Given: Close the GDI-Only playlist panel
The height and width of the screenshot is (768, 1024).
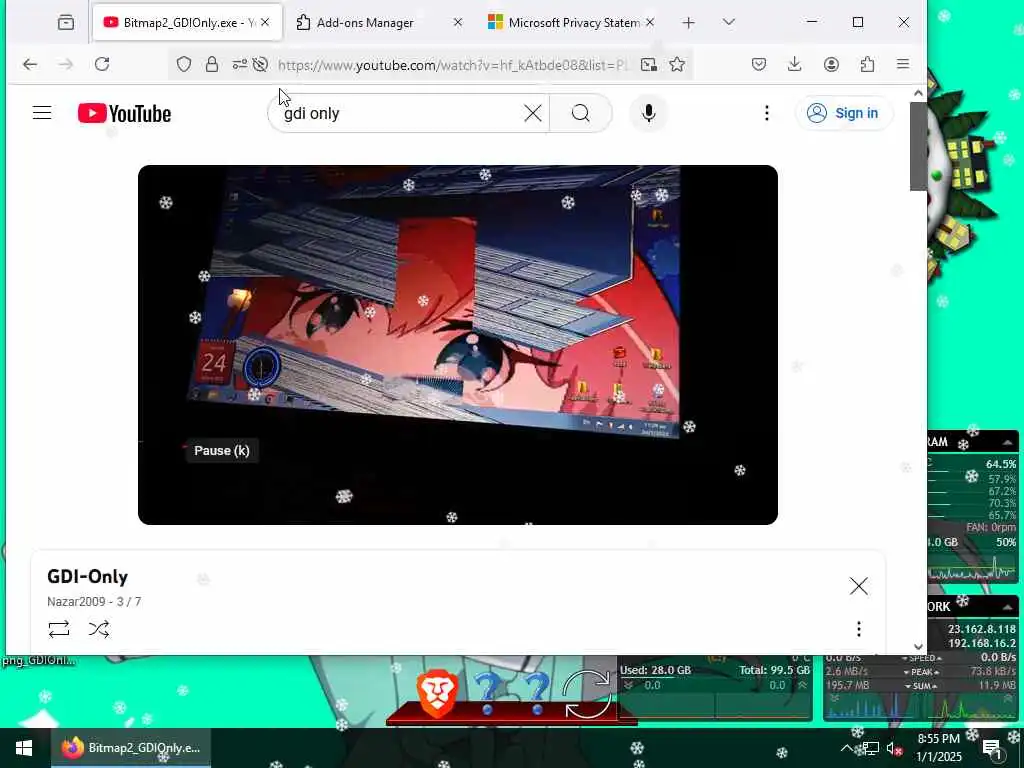Looking at the screenshot, I should tap(859, 586).
